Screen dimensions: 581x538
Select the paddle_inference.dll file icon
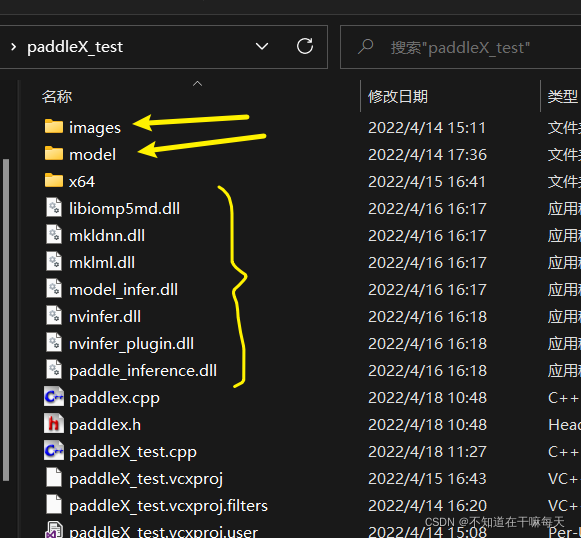(x=54, y=370)
